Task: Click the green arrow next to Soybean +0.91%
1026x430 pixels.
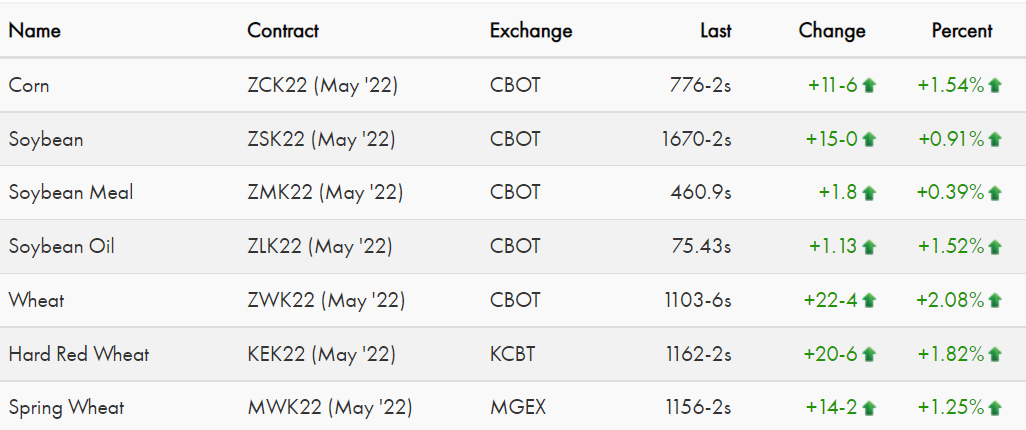Action: point(995,139)
